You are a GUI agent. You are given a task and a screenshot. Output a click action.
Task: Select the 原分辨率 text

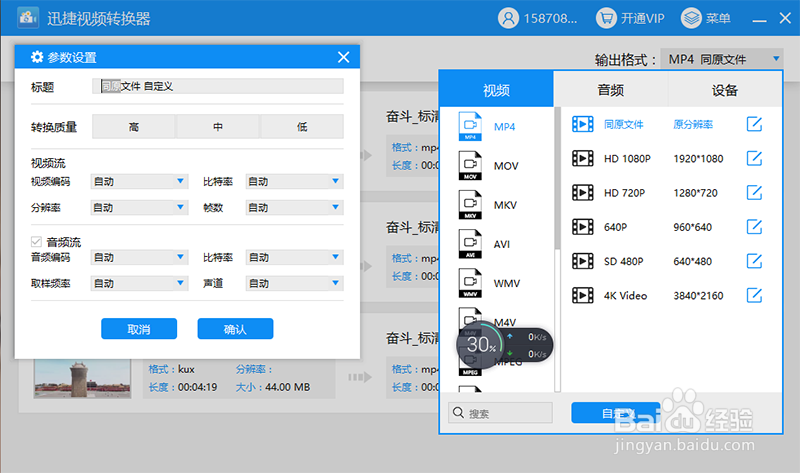pyautogui.click(x=693, y=125)
